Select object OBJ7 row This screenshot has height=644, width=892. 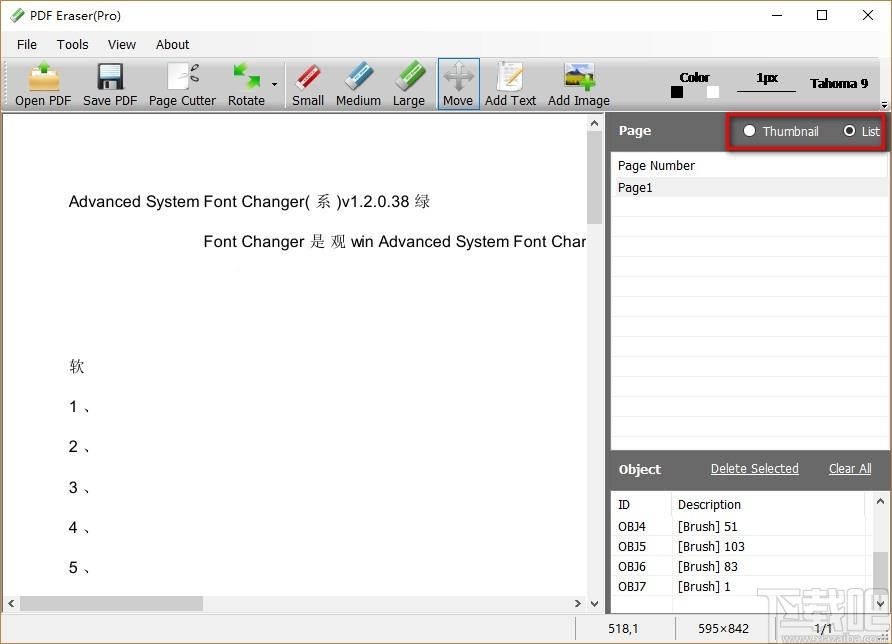(742, 587)
